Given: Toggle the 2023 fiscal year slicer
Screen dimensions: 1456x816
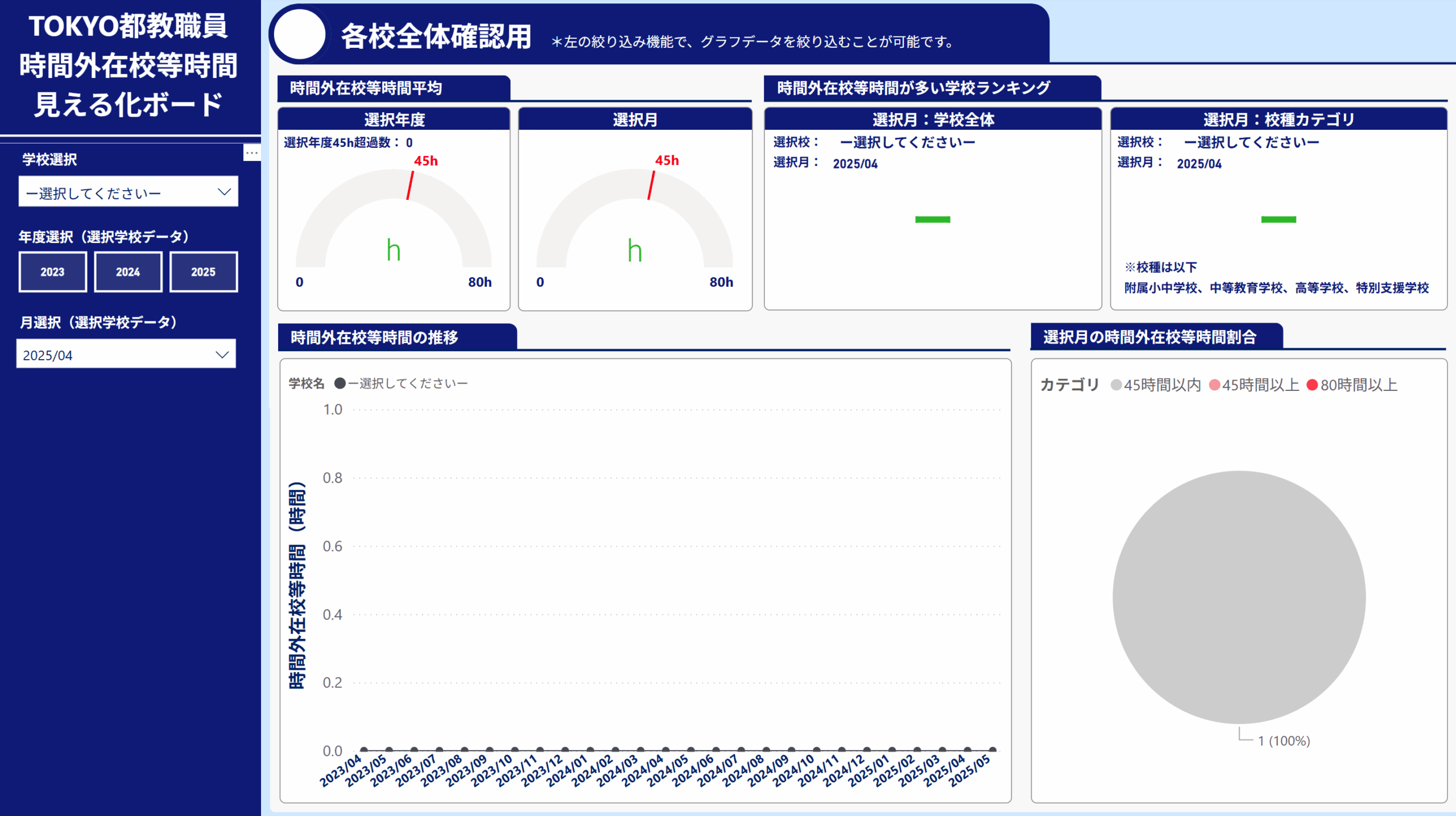Looking at the screenshot, I should 52,271.
